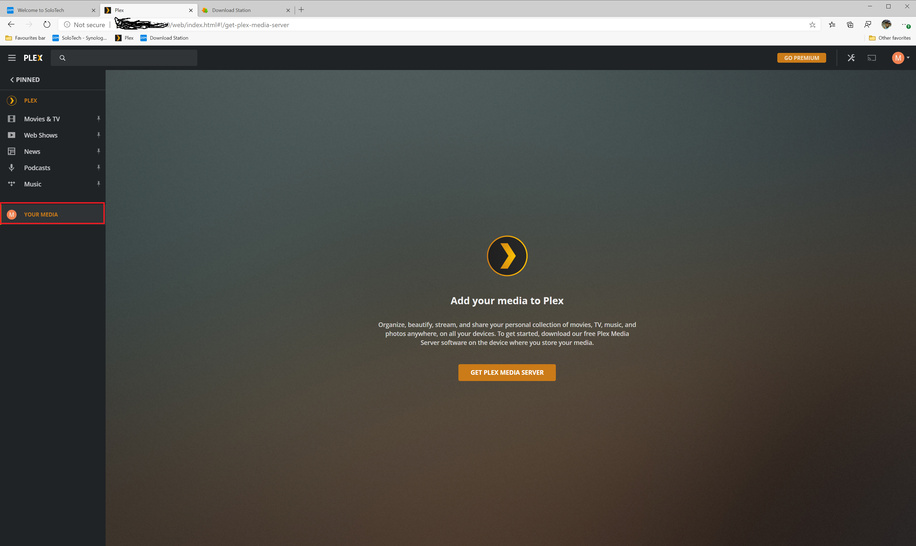916x546 pixels.
Task: Open the Plex hamburger menu
Action: (x=12, y=58)
